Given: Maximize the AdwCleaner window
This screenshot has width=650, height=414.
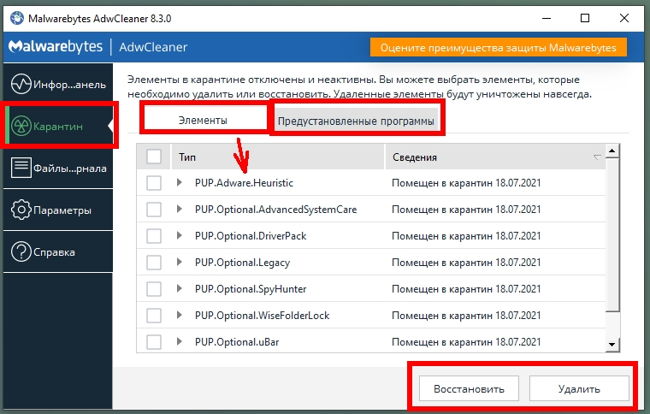Looking at the screenshot, I should [585, 18].
